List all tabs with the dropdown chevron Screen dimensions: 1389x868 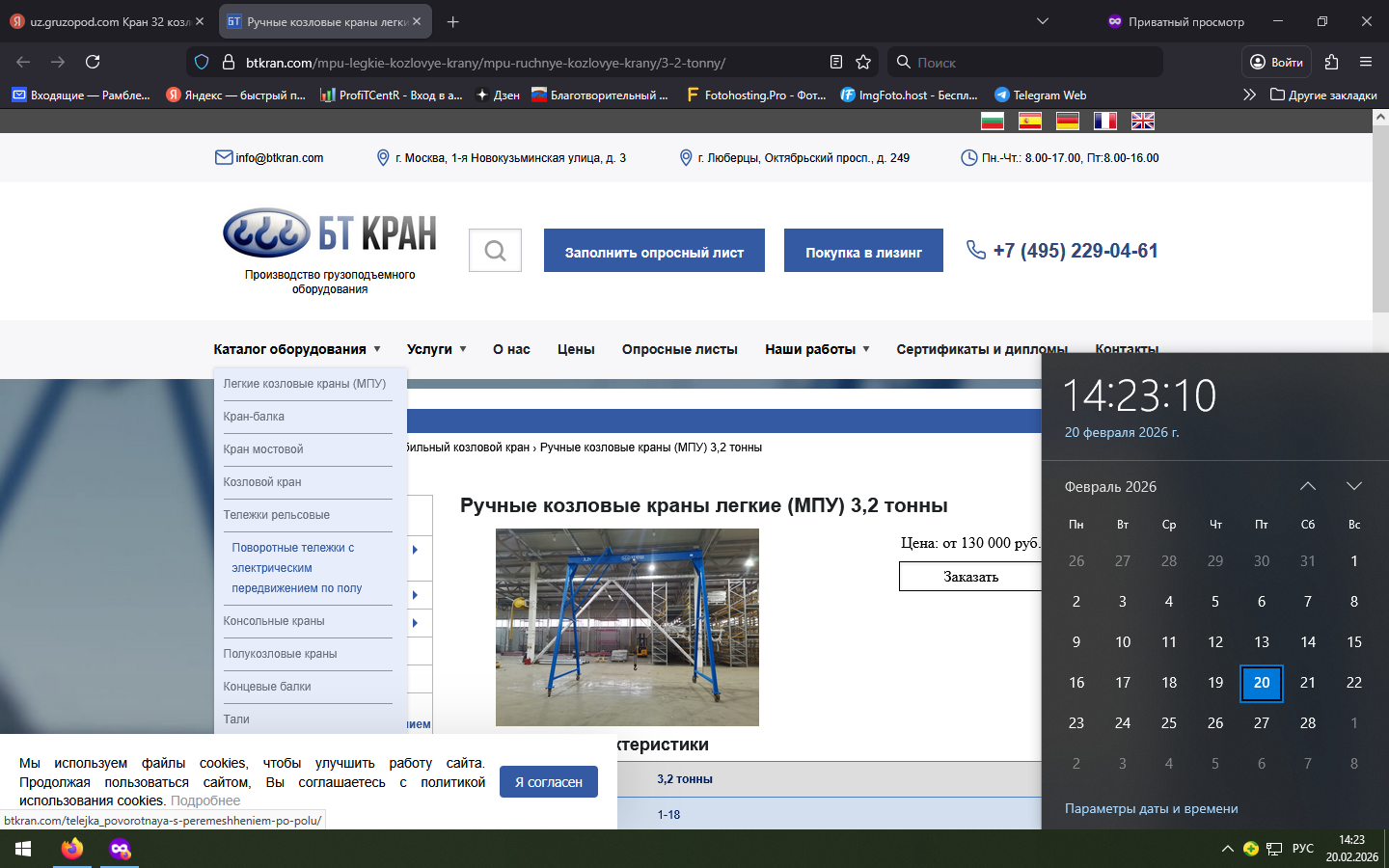(1043, 21)
